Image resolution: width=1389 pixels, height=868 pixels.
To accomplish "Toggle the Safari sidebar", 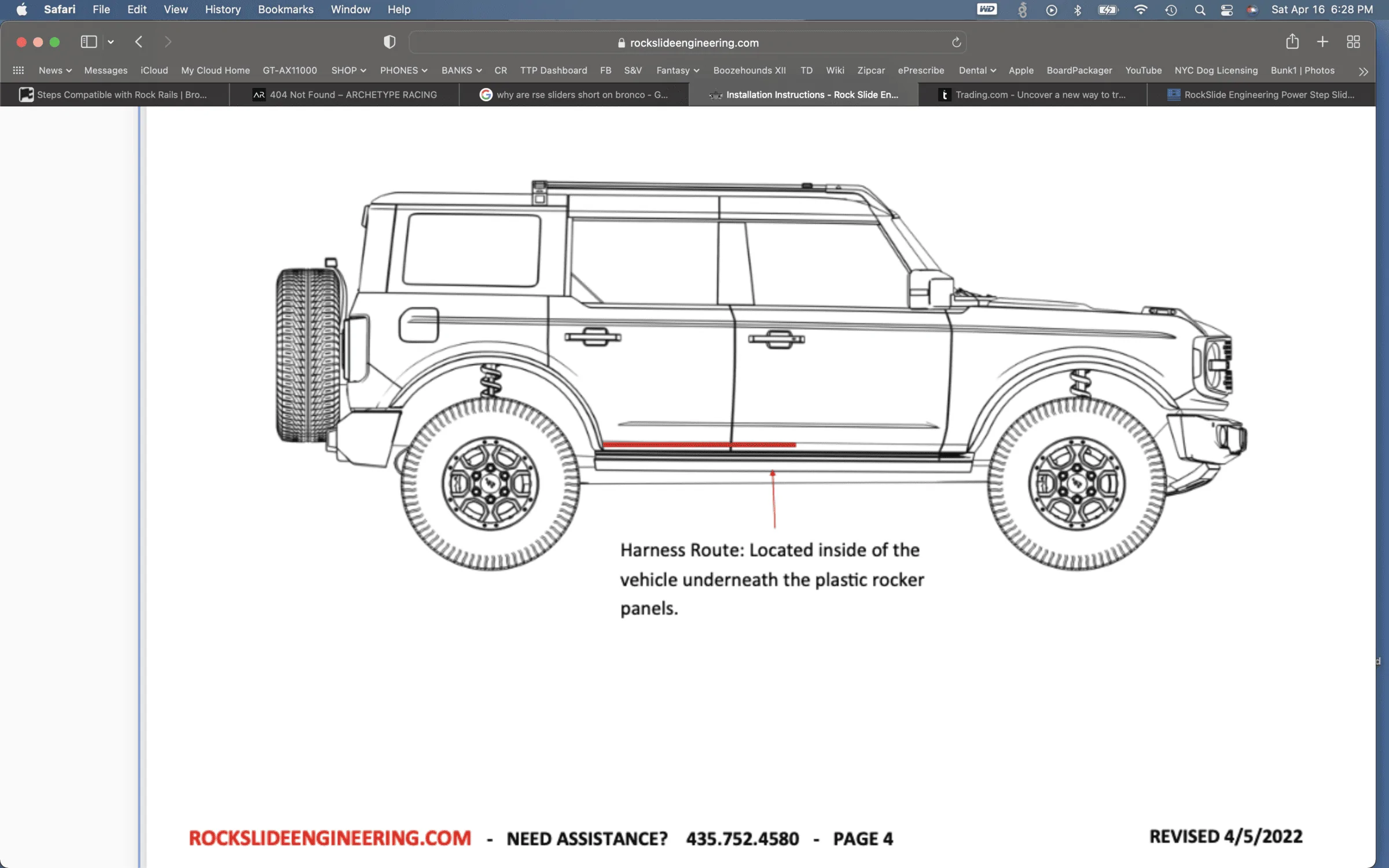I will point(89,42).
